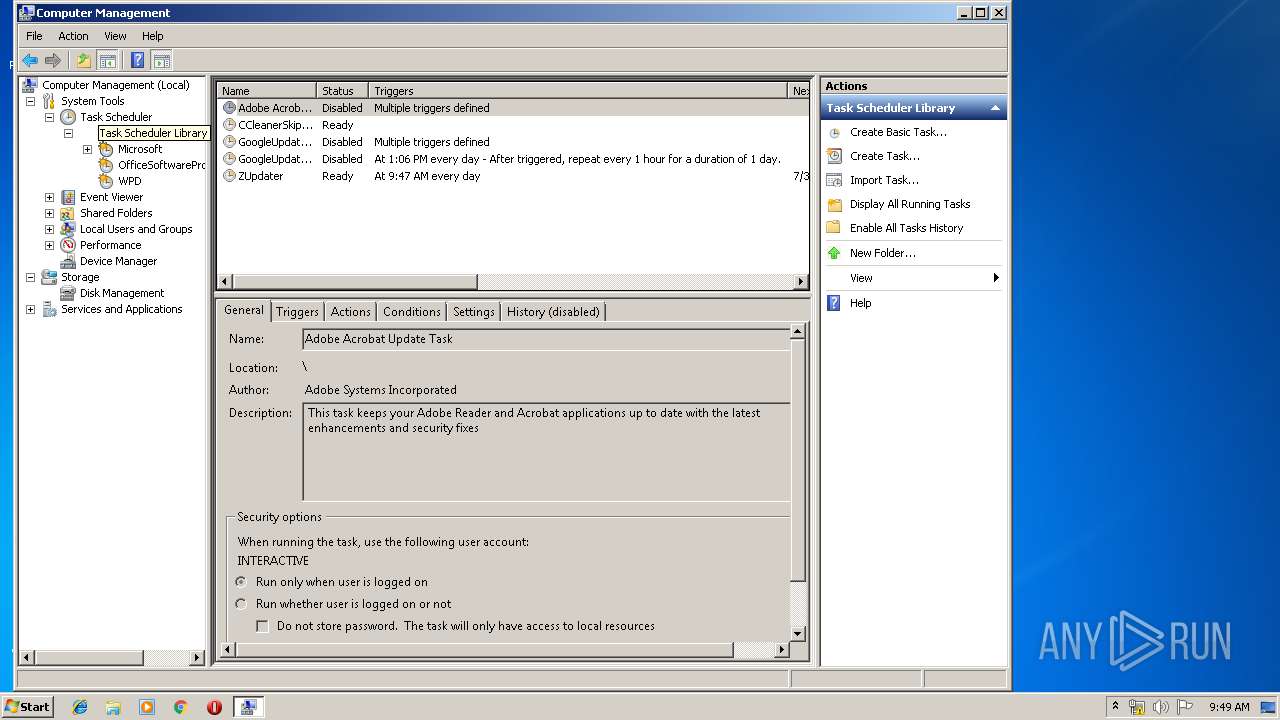Click the Up one level folder icon
1280x720 pixels.
pos(84,60)
